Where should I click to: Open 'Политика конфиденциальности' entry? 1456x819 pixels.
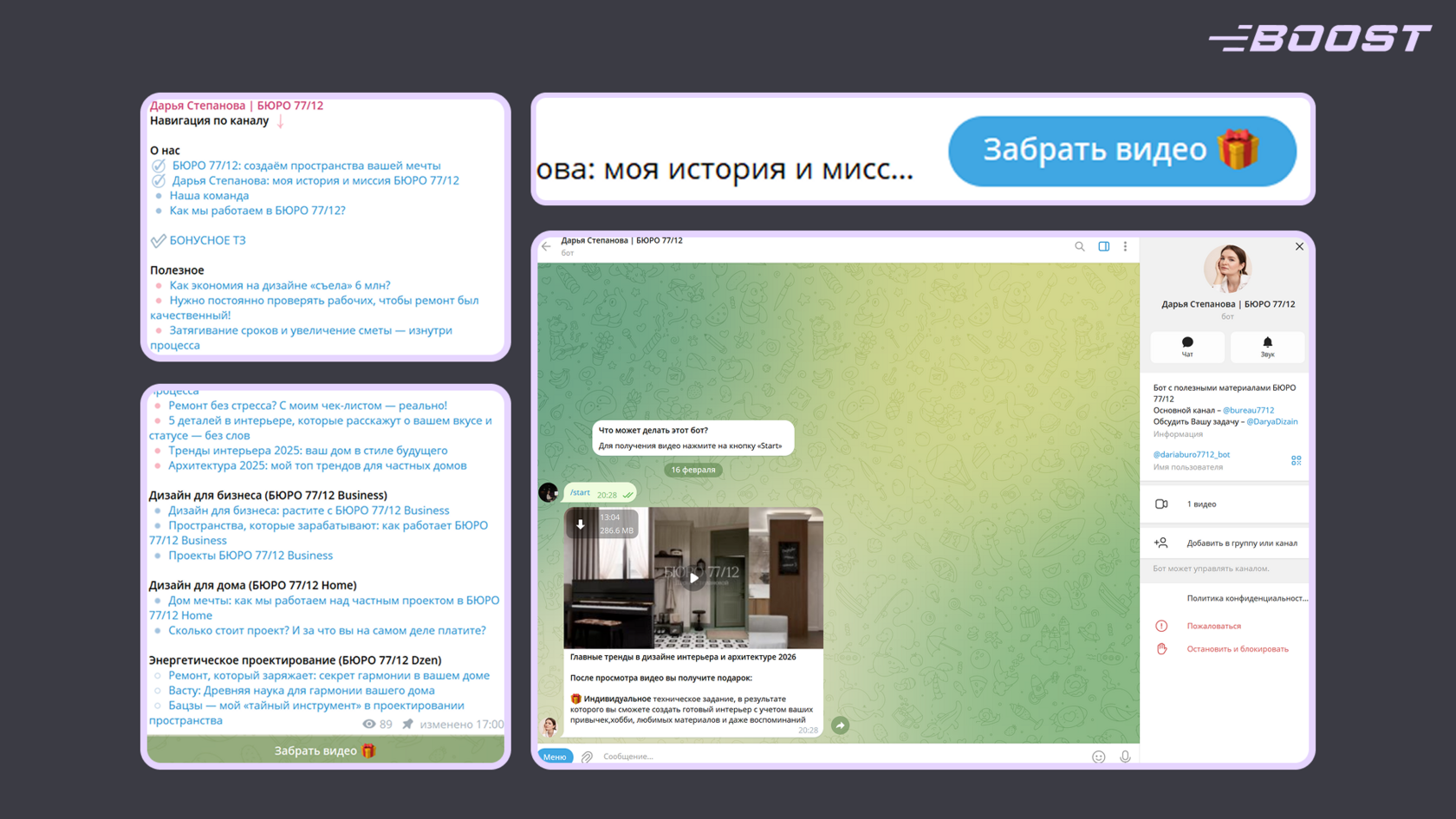1247,599
